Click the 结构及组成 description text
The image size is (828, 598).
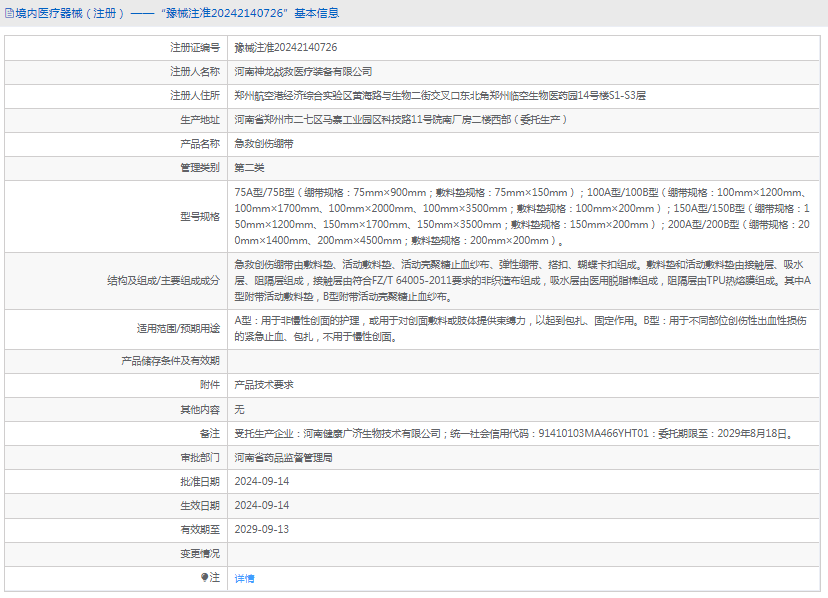pos(522,281)
